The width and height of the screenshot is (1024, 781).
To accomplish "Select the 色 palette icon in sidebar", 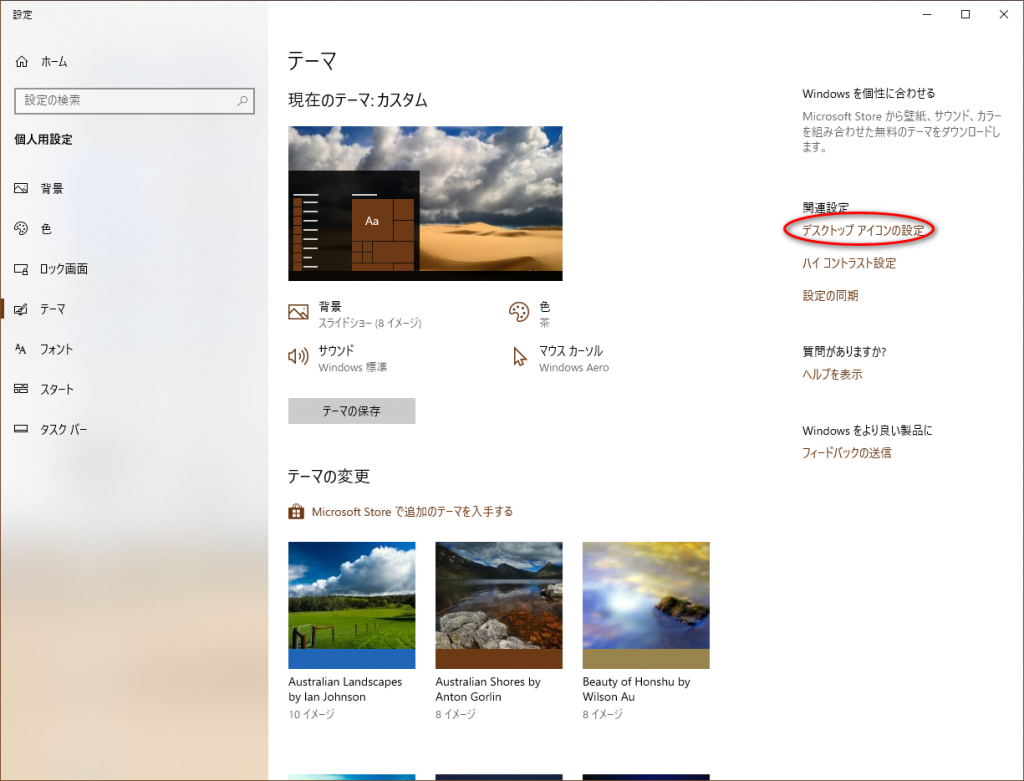I will 22,229.
